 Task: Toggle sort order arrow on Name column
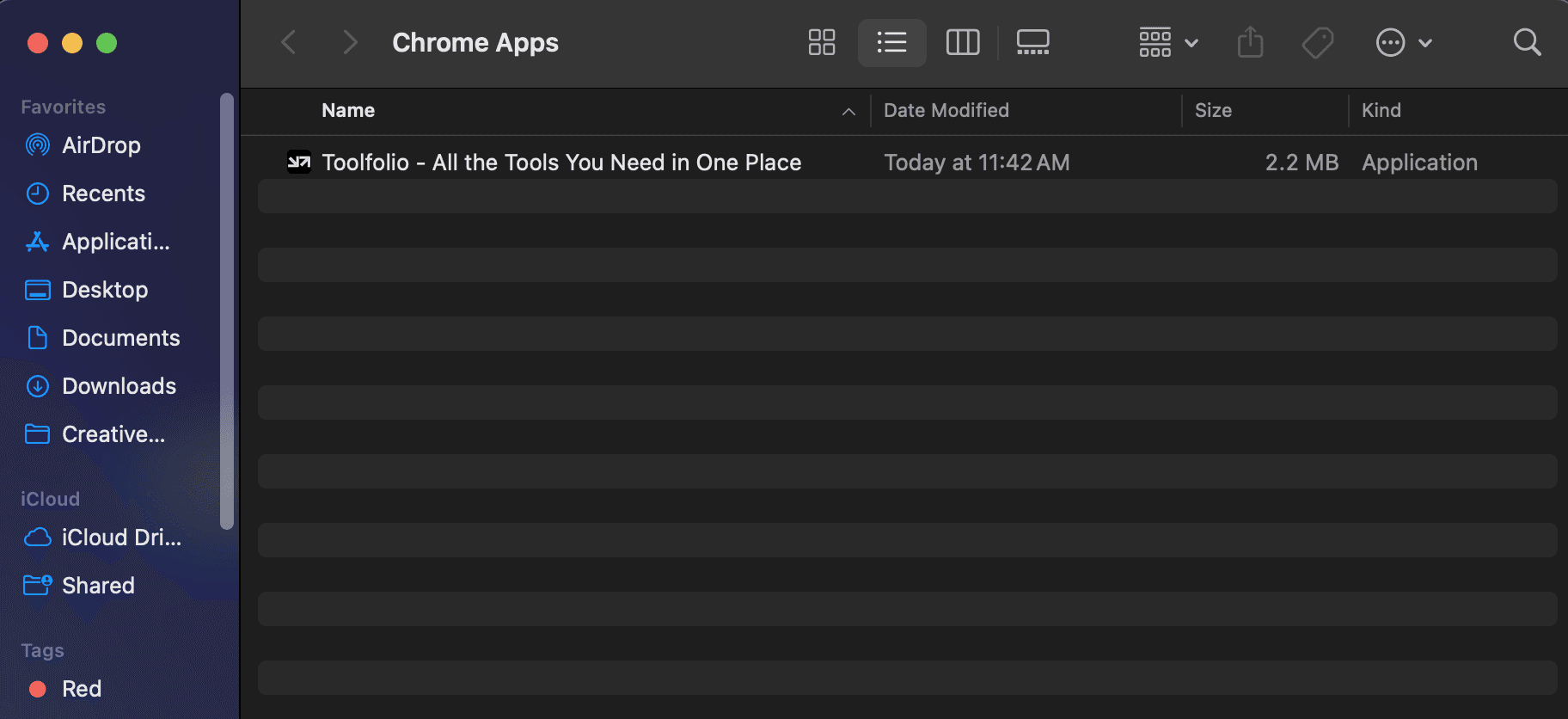[848, 111]
